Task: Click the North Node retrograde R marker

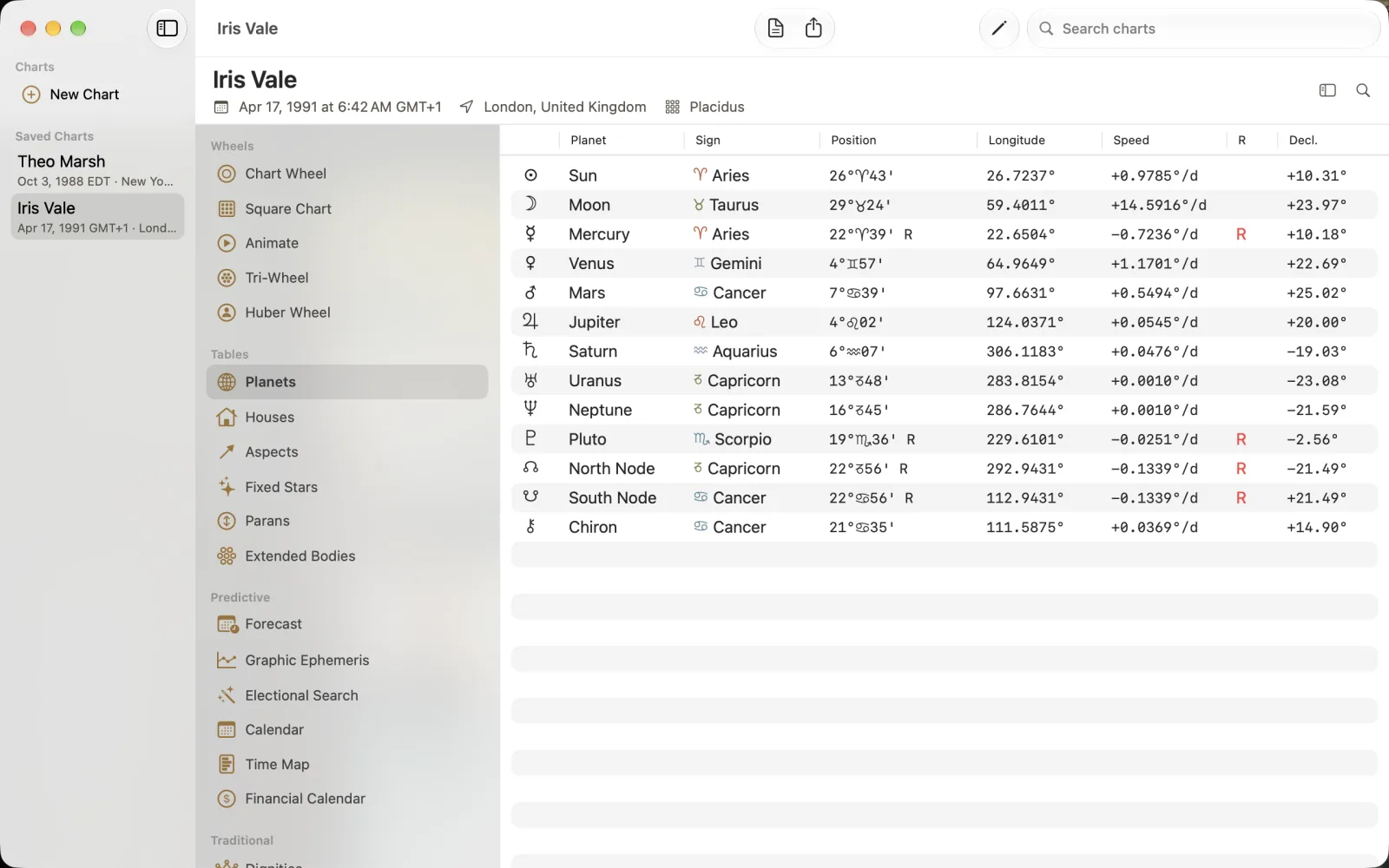Action: point(1241,469)
